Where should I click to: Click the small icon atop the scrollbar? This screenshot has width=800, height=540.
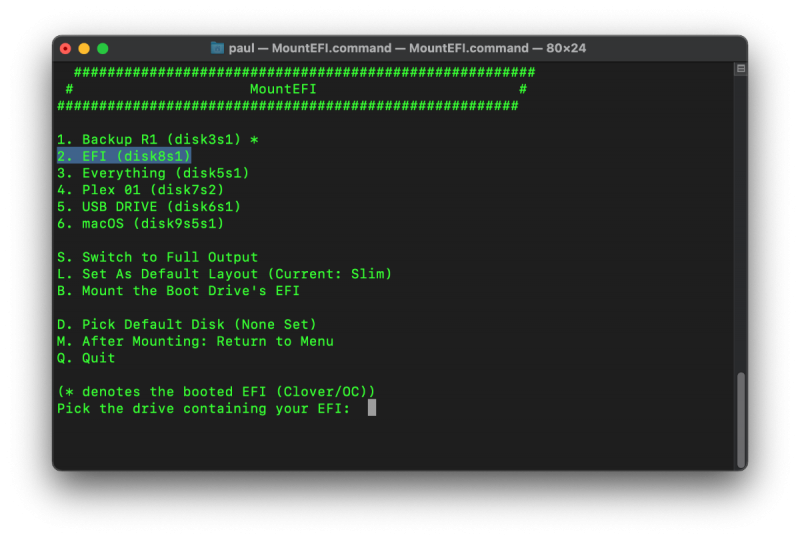click(741, 69)
